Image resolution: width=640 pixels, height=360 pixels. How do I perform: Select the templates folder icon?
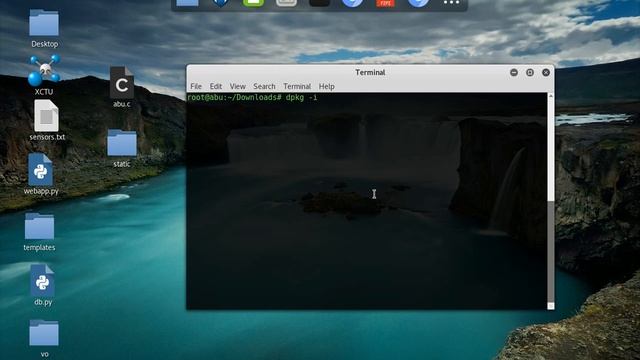coord(39,226)
